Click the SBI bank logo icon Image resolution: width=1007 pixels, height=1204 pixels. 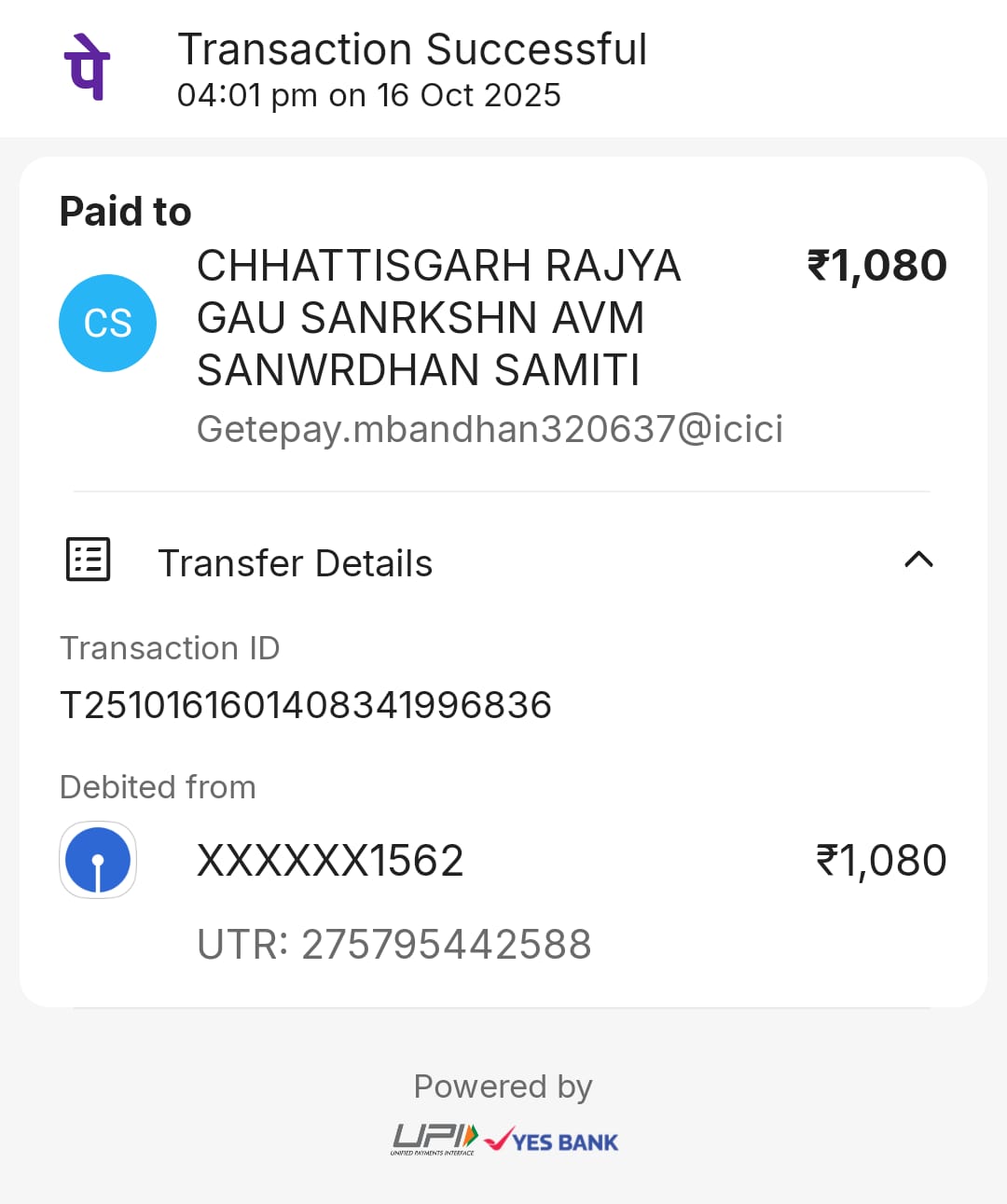[98, 860]
